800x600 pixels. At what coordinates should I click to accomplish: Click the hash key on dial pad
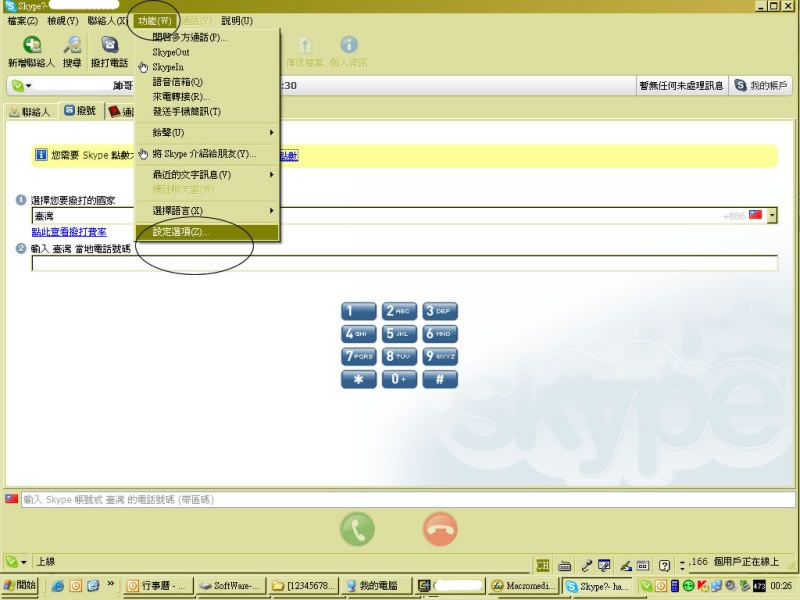(440, 379)
